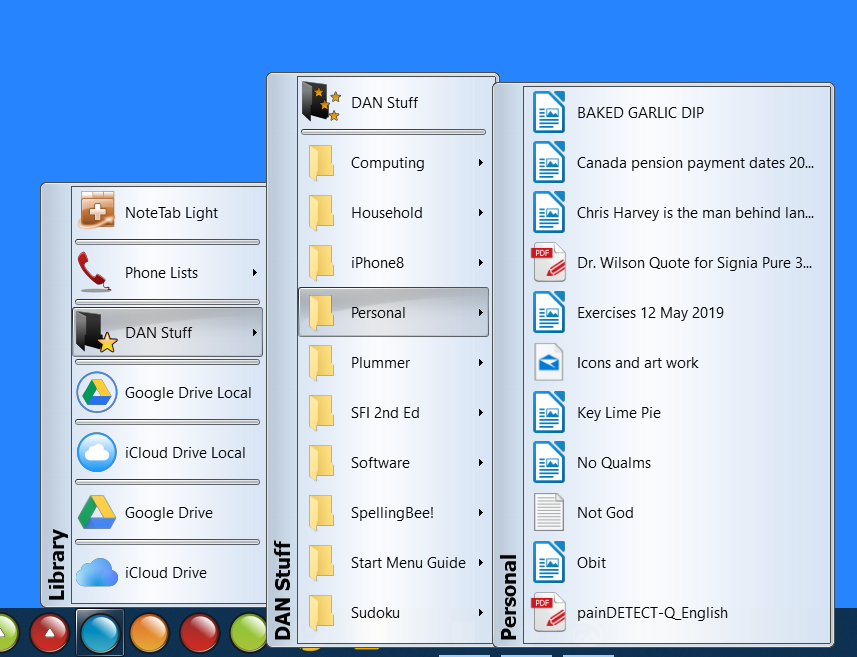Open the Not God text document
857x657 pixels.
[x=604, y=513]
